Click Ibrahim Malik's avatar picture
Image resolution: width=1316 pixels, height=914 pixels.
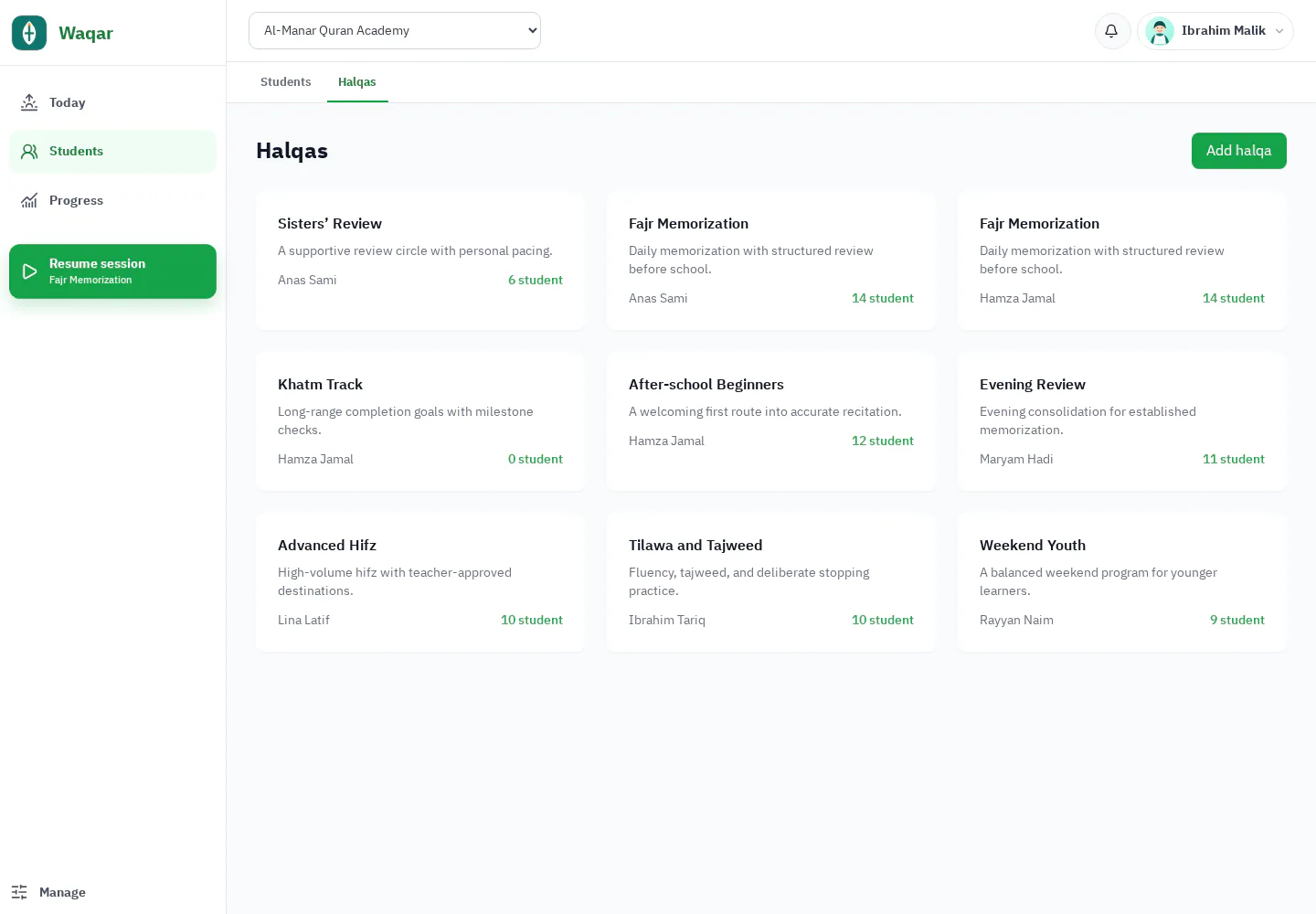(1160, 31)
